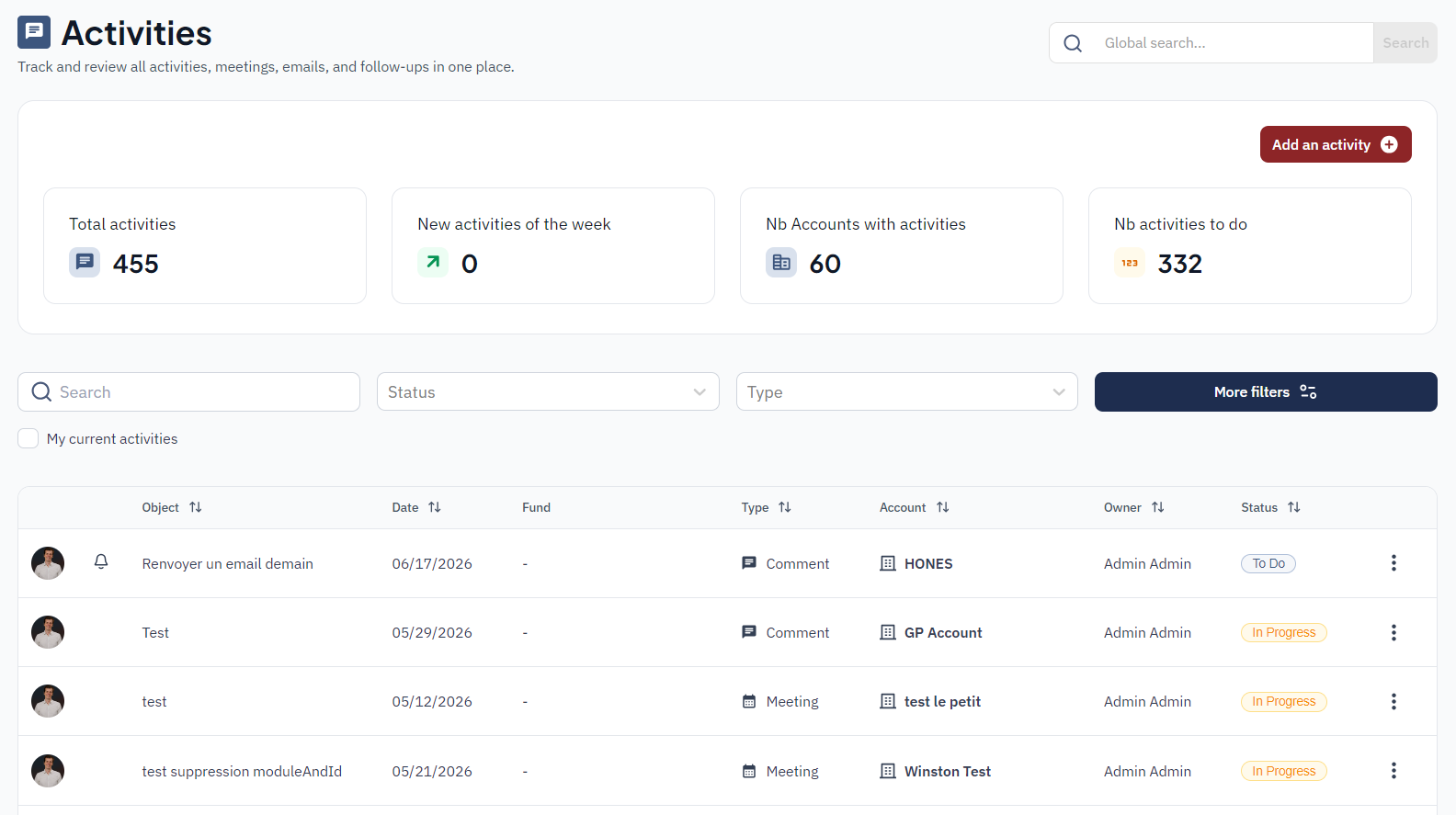Click the Activities page header icon
1456x815 pixels.
pos(34,32)
